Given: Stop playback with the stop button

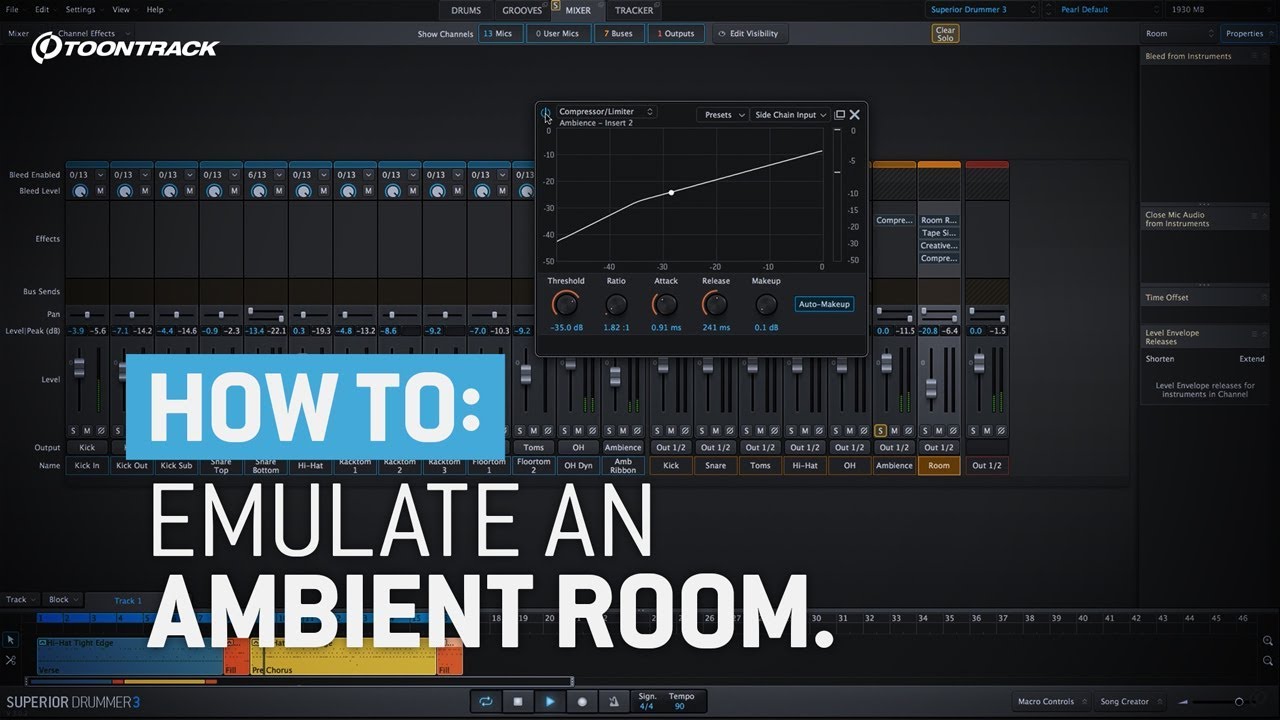Looking at the screenshot, I should (518, 702).
